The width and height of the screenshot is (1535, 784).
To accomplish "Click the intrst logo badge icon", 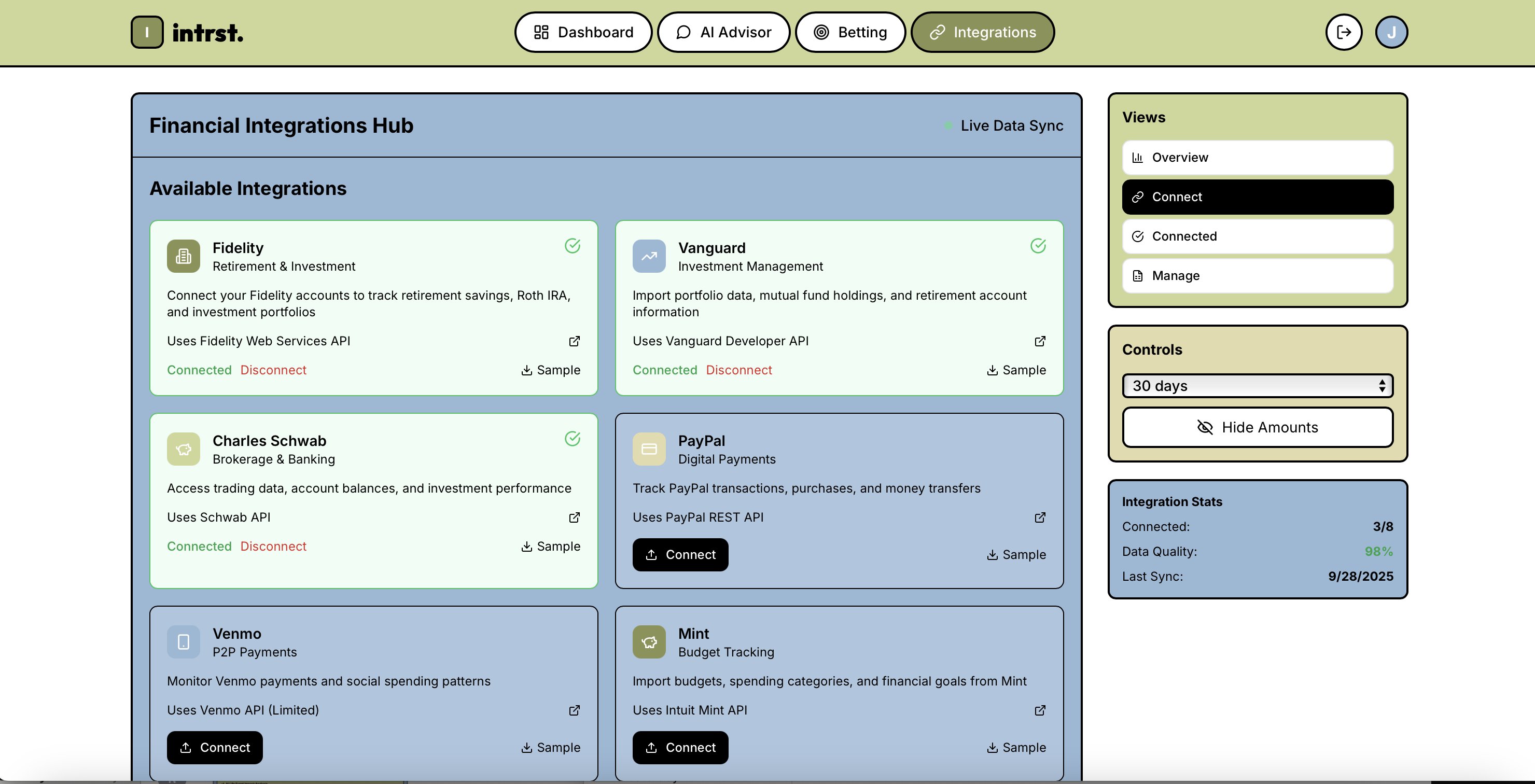I will coord(147,32).
